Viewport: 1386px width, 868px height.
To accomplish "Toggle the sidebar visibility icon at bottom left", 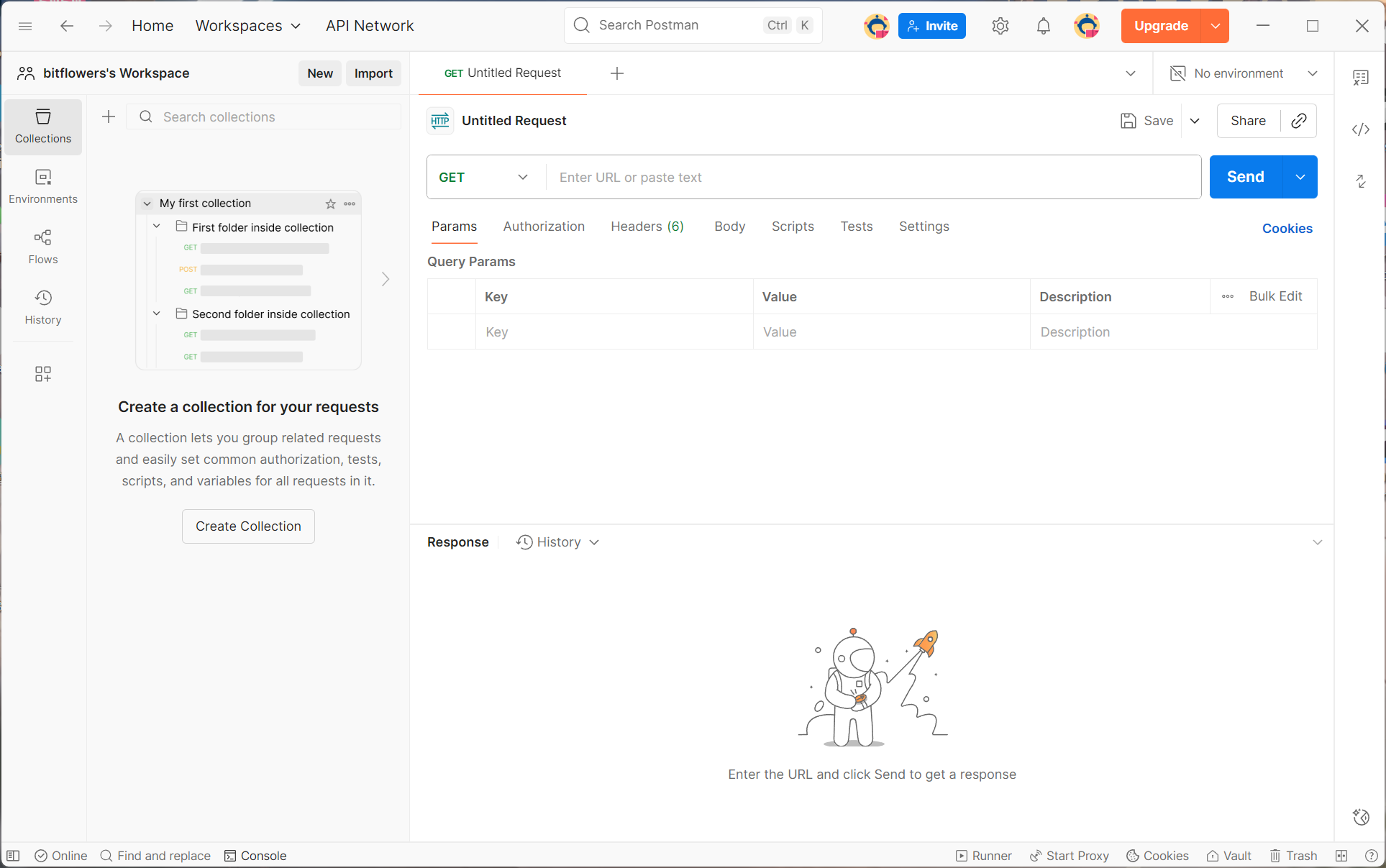I will (13, 856).
